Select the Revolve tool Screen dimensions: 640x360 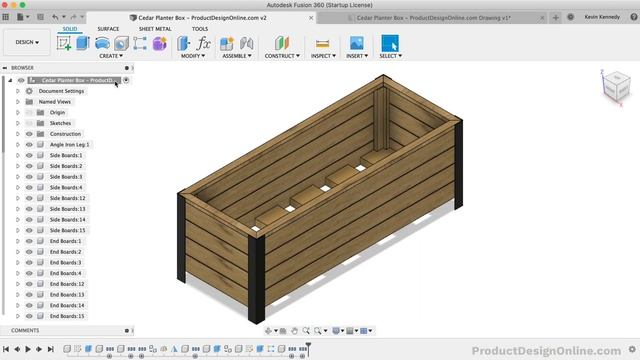pos(102,43)
